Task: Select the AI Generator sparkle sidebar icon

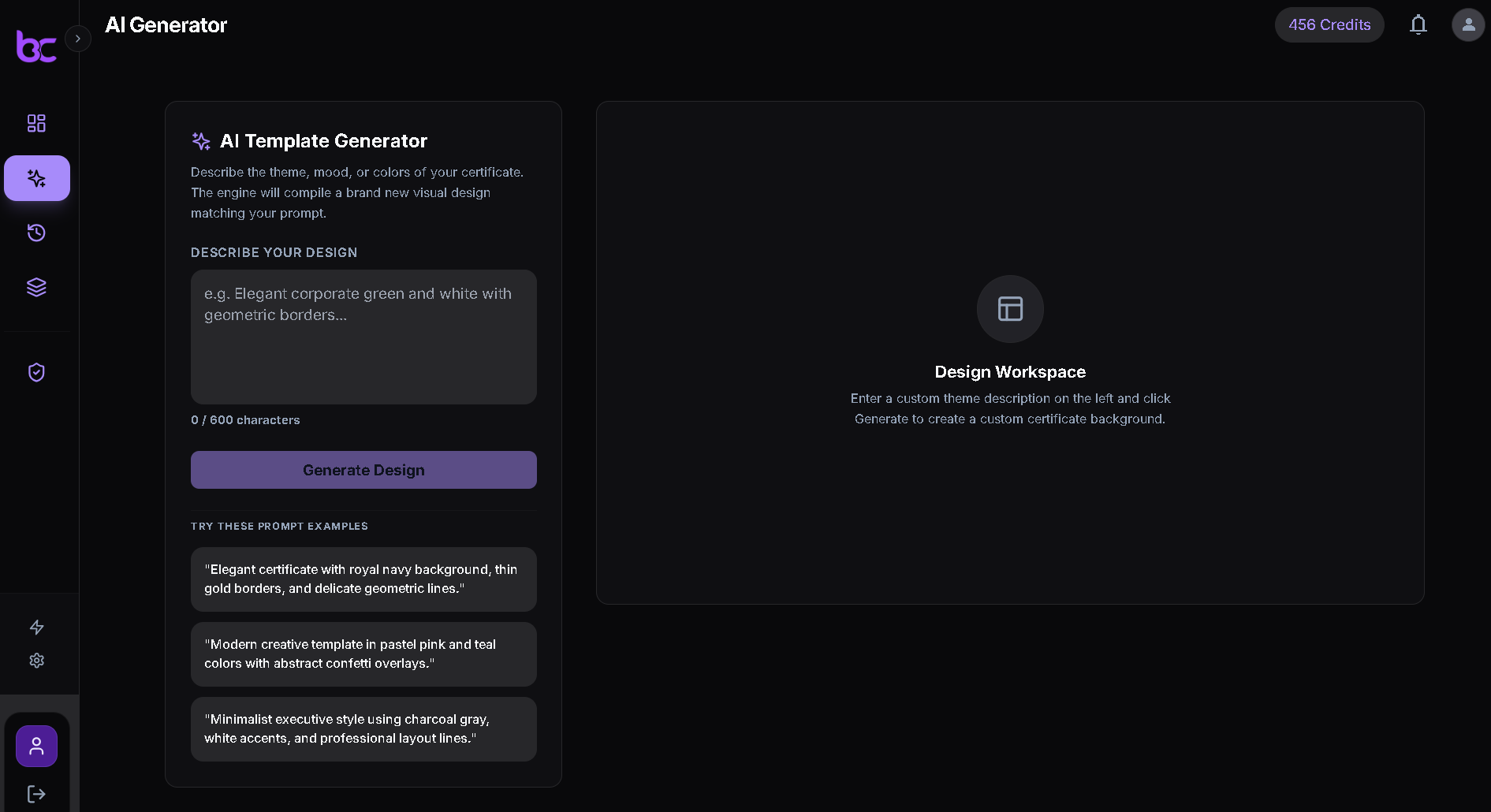Action: point(36,178)
